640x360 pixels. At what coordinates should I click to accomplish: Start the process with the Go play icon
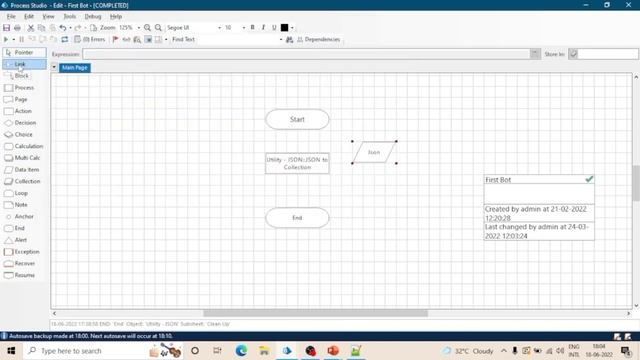tap(6, 40)
